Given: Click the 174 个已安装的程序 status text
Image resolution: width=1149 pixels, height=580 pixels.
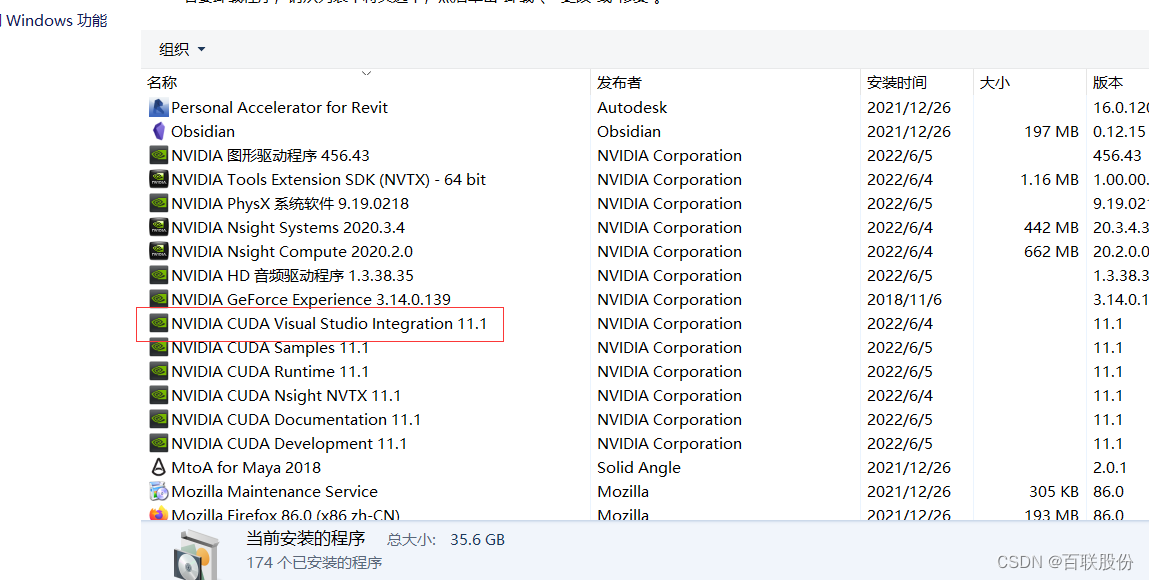Looking at the screenshot, I should tap(314, 562).
